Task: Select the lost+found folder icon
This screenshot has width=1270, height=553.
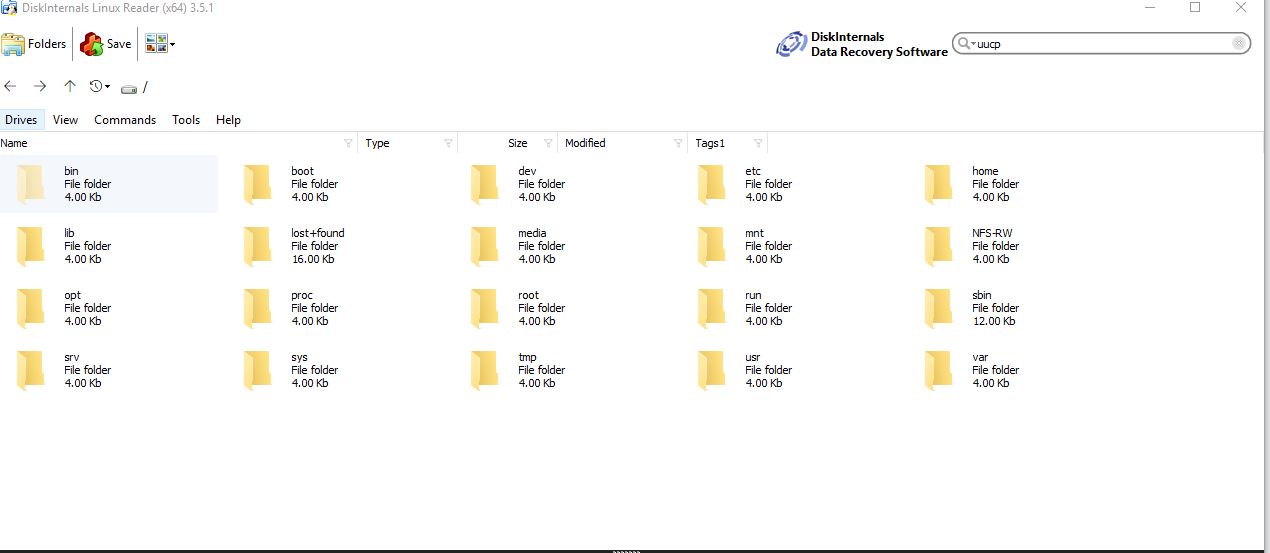Action: pos(257,246)
